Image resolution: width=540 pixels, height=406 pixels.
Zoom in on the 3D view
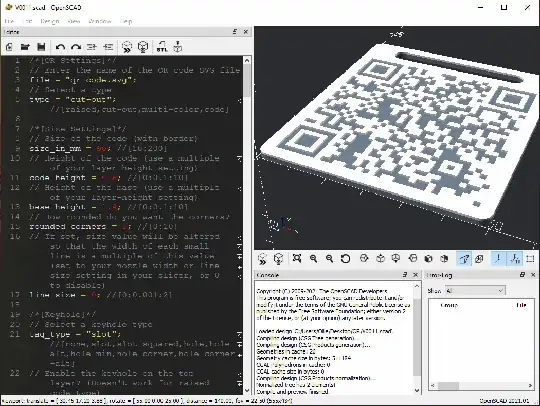coord(313,258)
